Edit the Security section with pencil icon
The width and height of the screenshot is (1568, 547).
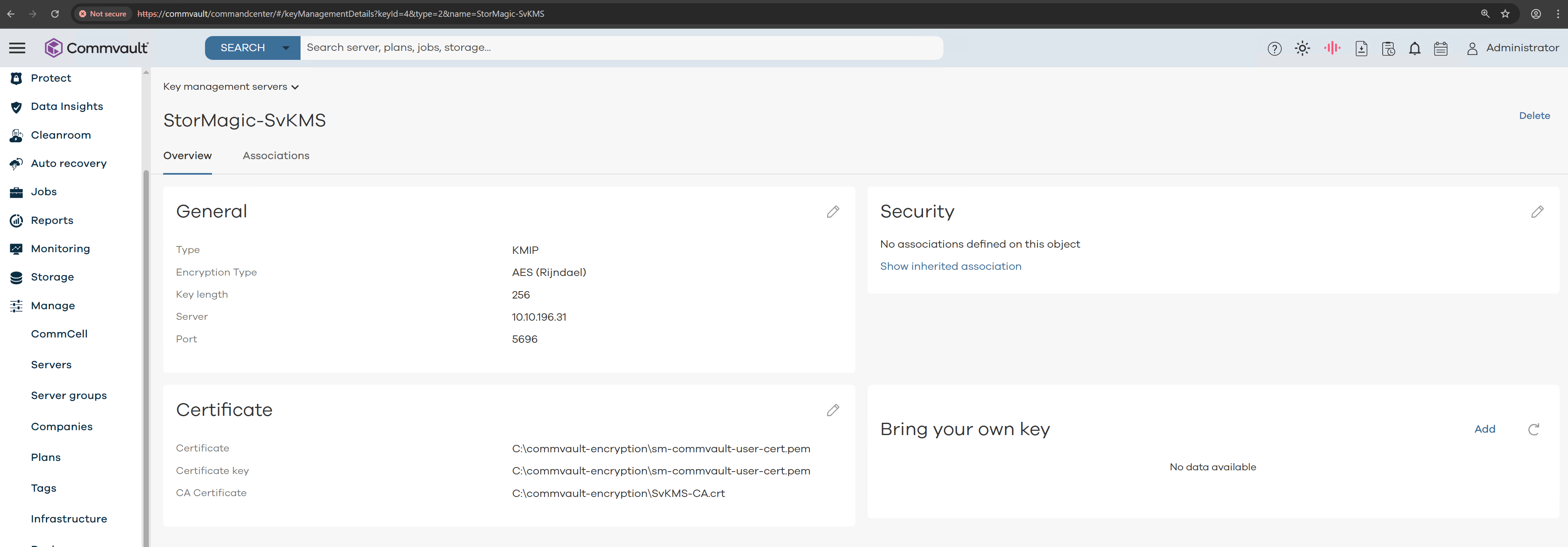click(1537, 212)
